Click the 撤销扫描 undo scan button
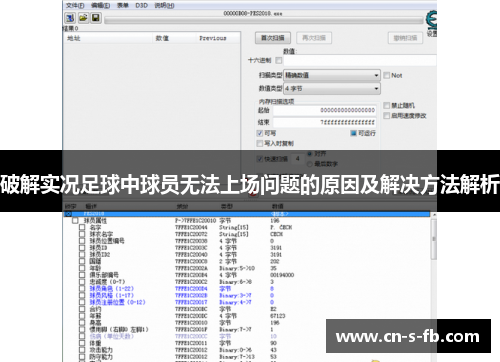500x362 pixels. tap(405, 38)
